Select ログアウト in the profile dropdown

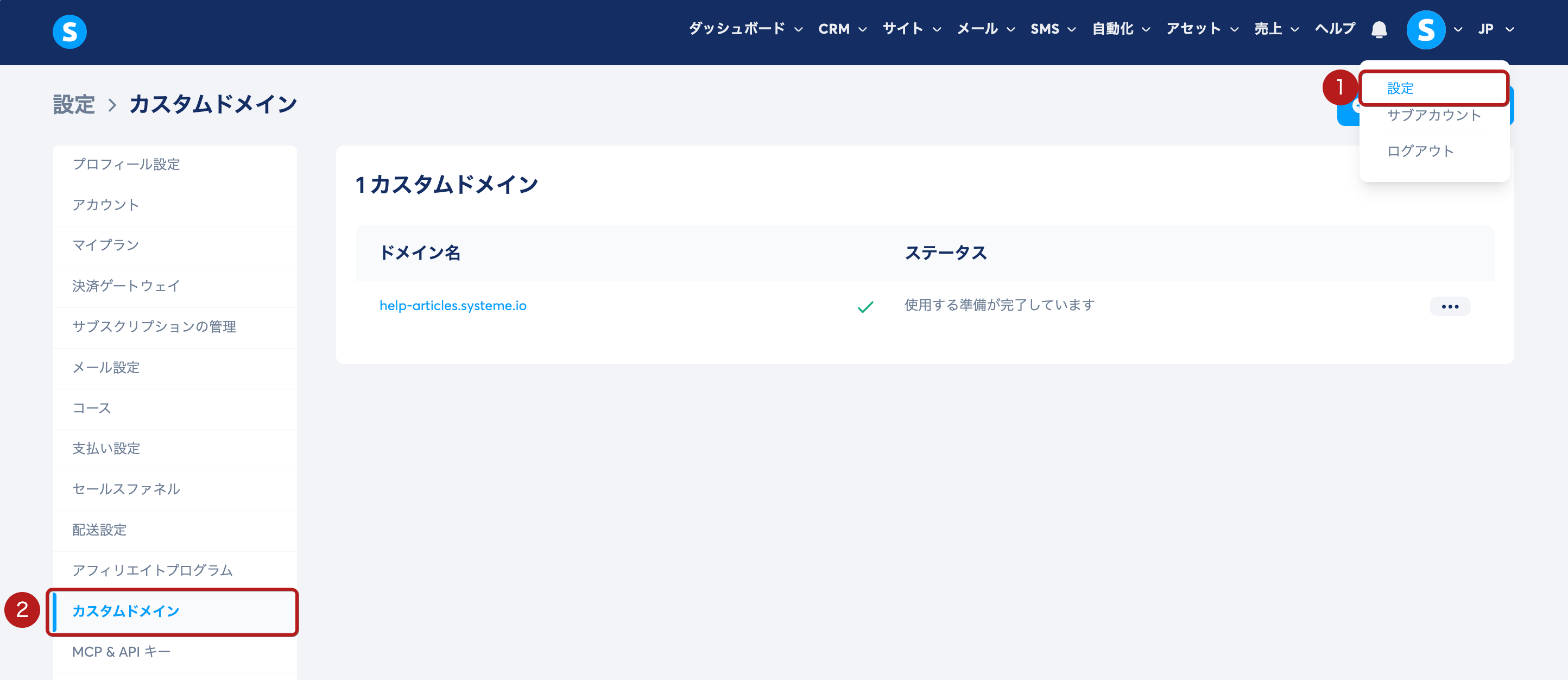pos(1420,151)
